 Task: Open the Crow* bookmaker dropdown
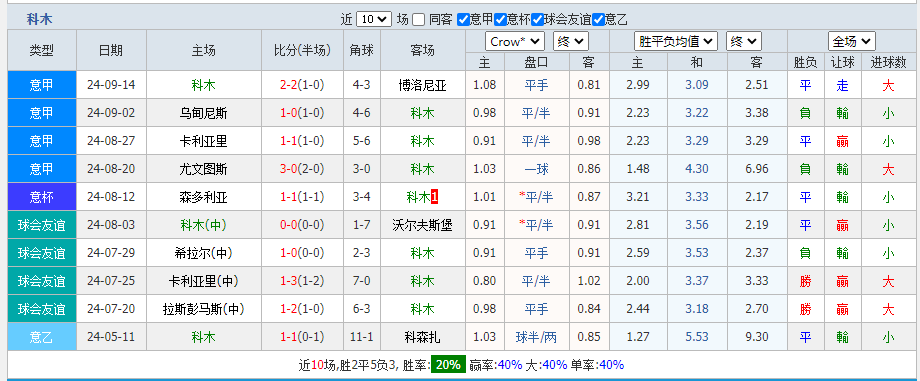click(x=515, y=42)
